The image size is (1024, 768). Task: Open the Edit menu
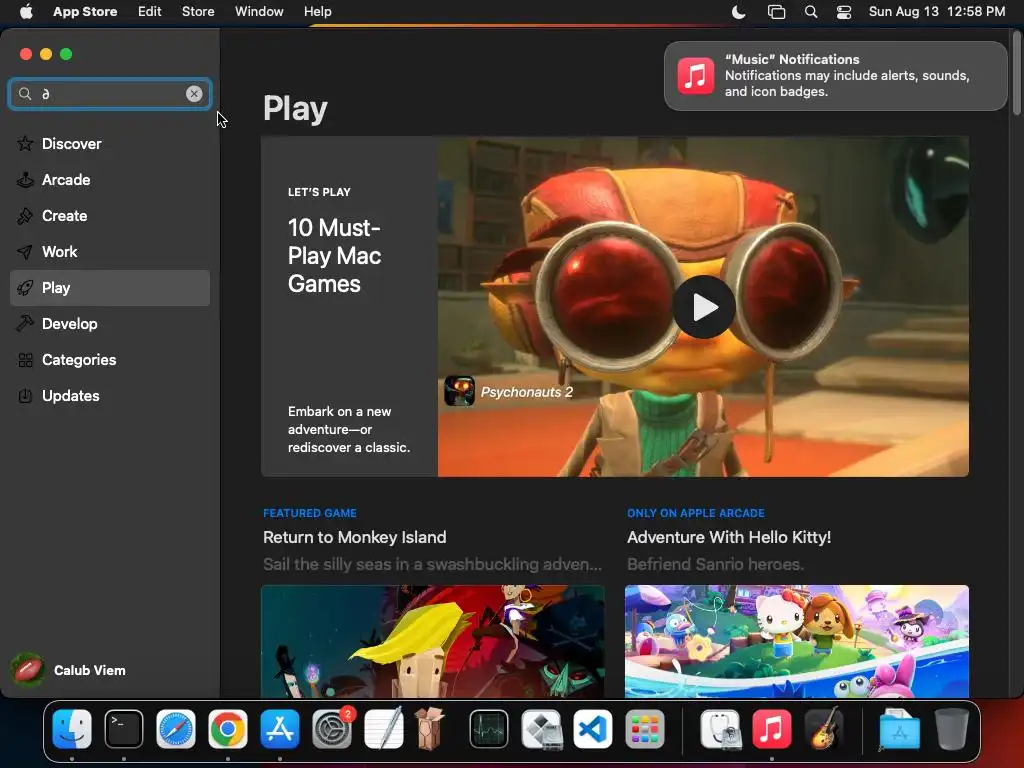(150, 12)
